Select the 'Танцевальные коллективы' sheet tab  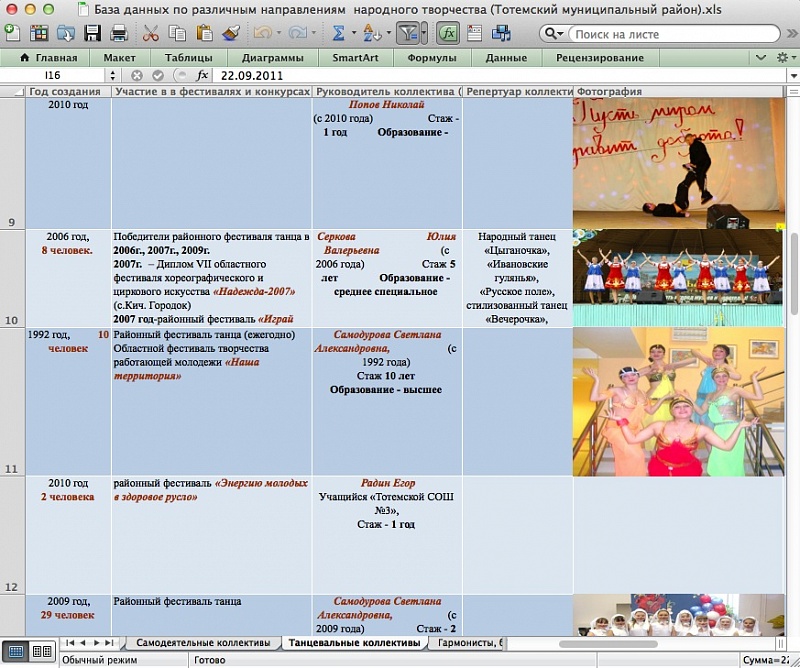[x=354, y=642]
